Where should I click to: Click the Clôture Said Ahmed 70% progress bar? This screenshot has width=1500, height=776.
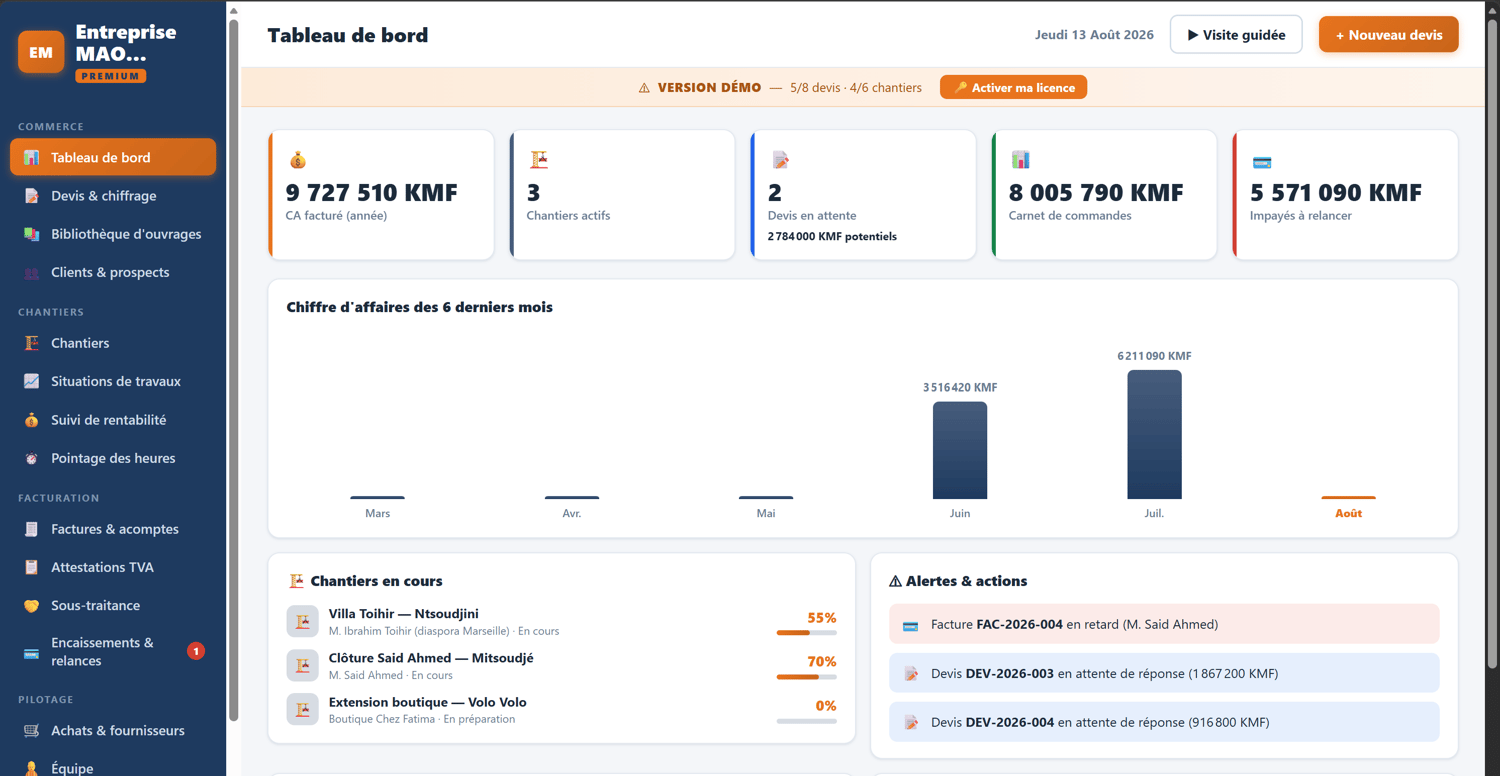pos(807,677)
